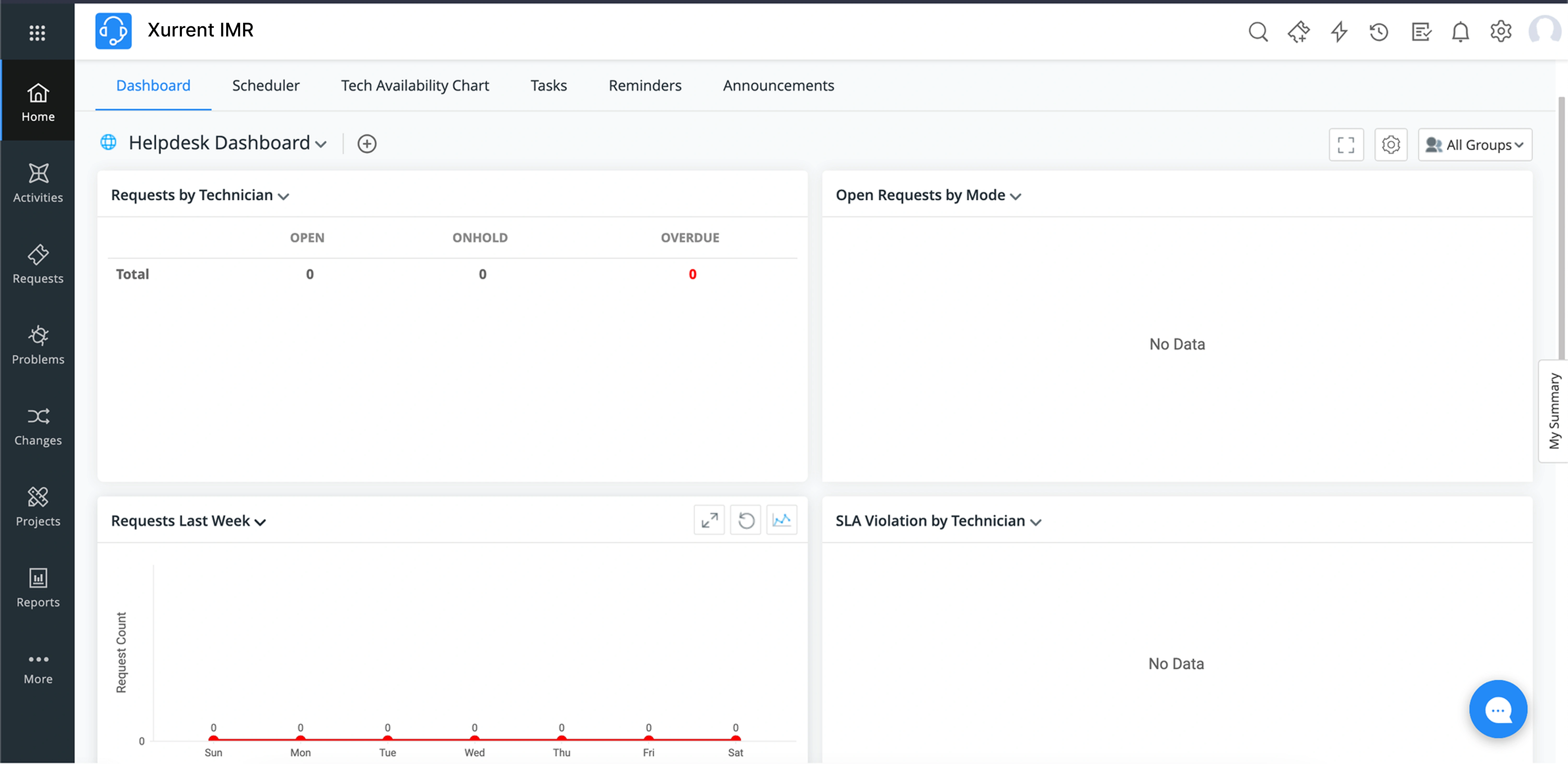
Task: Click the search magnifier icon
Action: (1258, 32)
